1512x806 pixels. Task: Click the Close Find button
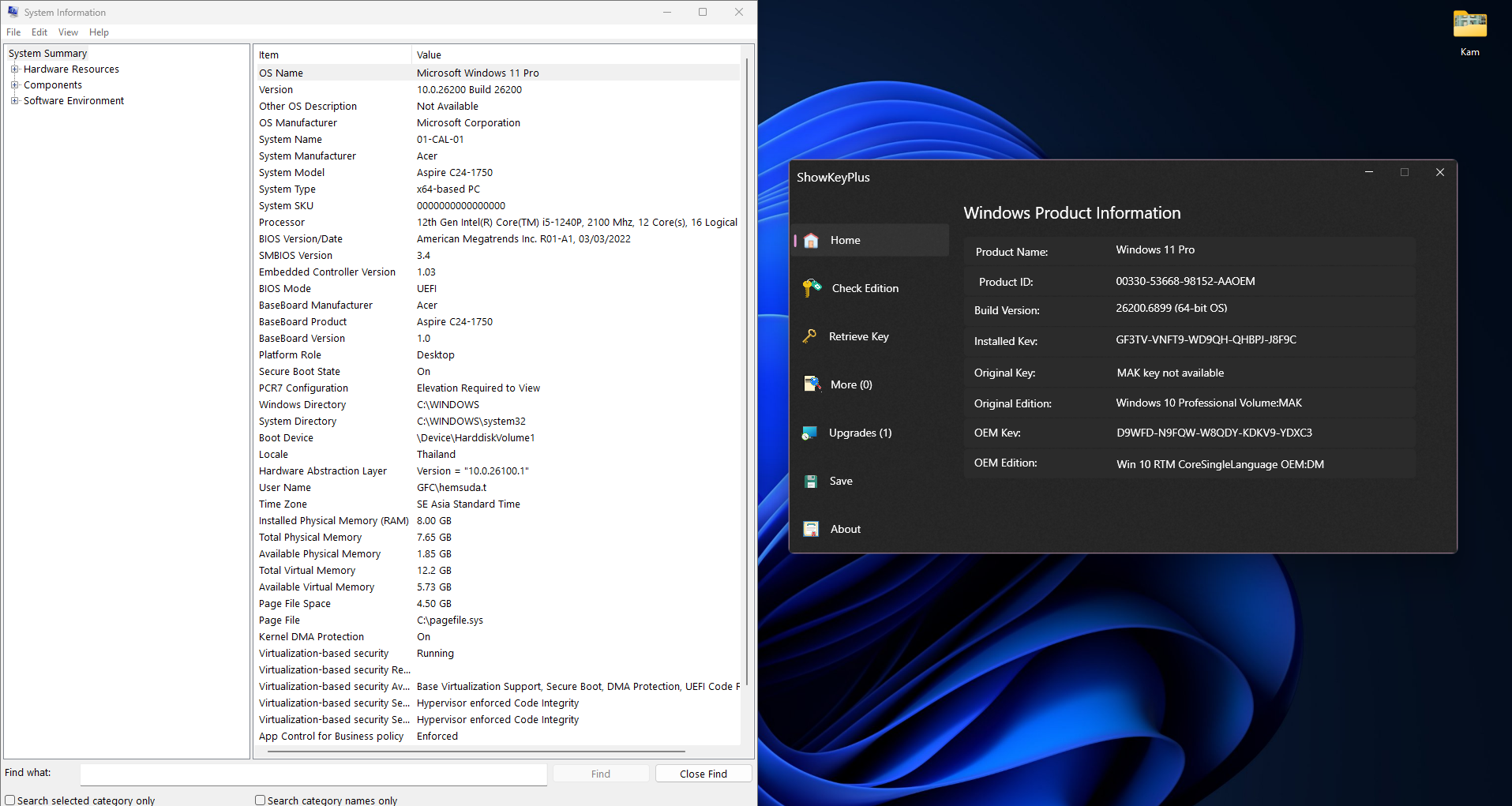click(x=703, y=774)
